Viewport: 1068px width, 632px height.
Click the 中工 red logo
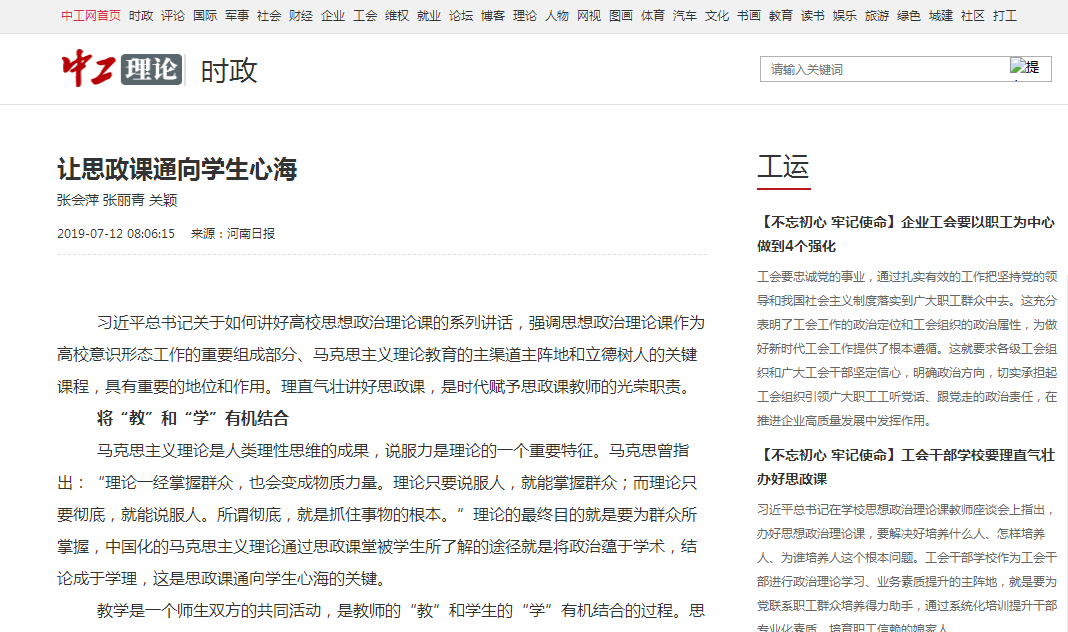pos(89,69)
